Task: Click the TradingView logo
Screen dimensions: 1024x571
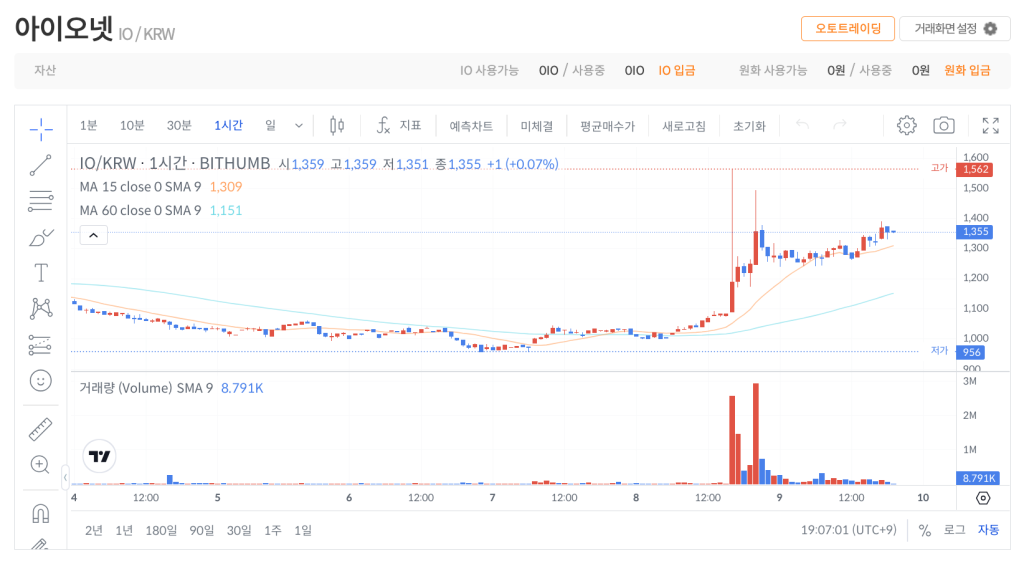Action: (x=99, y=456)
